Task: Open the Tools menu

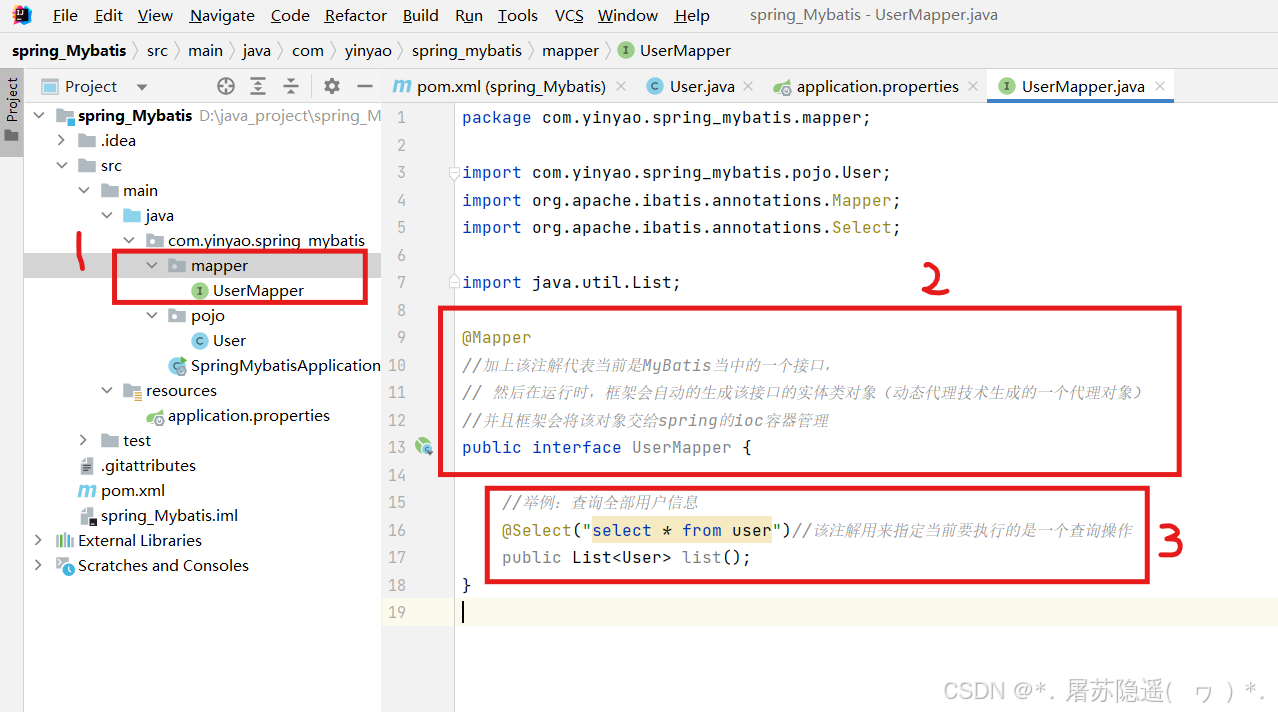Action: pyautogui.click(x=518, y=15)
